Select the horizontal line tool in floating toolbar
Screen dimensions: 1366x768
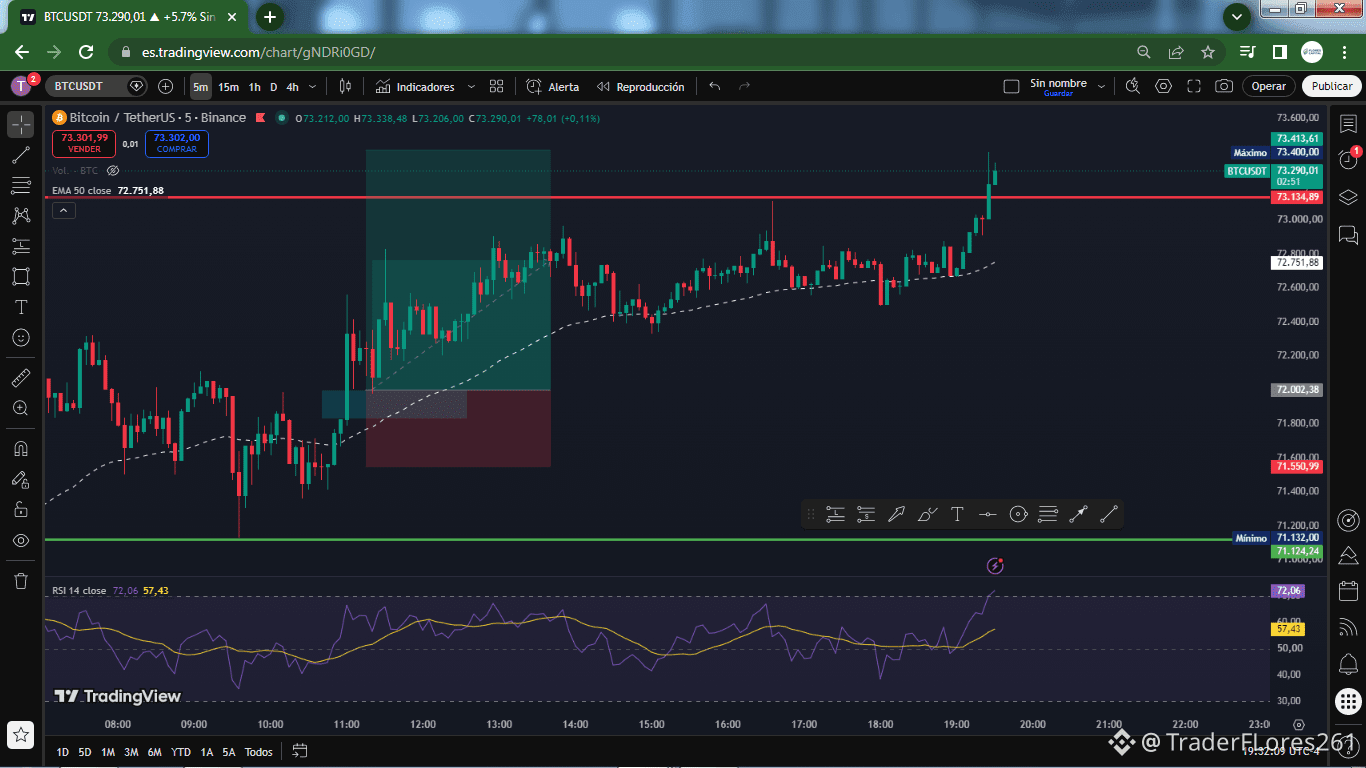987,514
